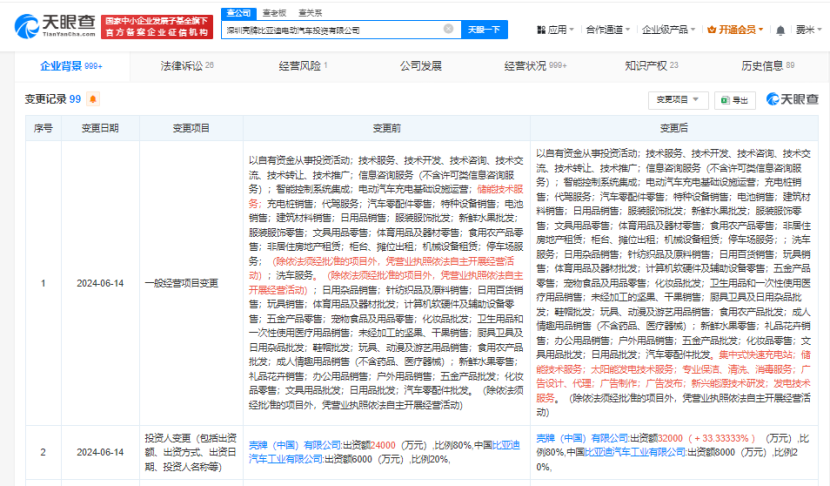Switch to the 知识产权 tab
The width and height of the screenshot is (830, 486).
coord(651,66)
